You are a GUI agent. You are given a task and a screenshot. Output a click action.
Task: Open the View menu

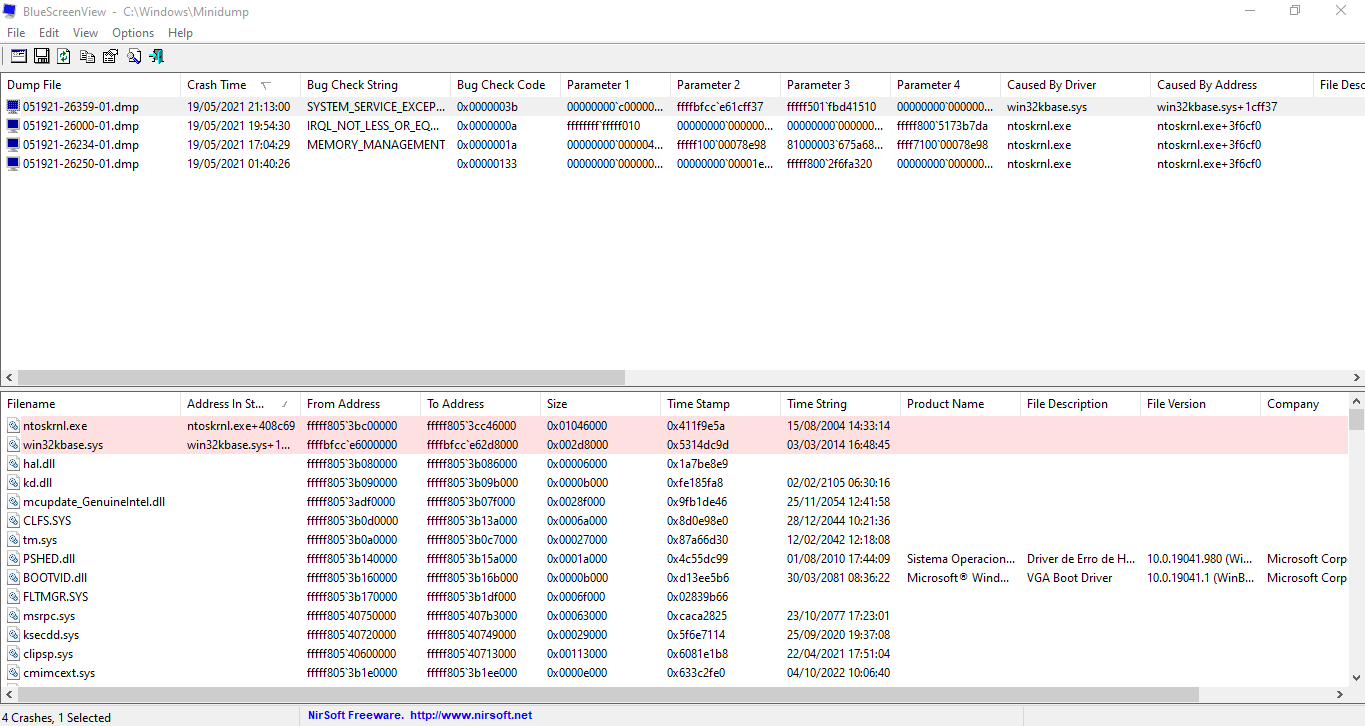86,33
